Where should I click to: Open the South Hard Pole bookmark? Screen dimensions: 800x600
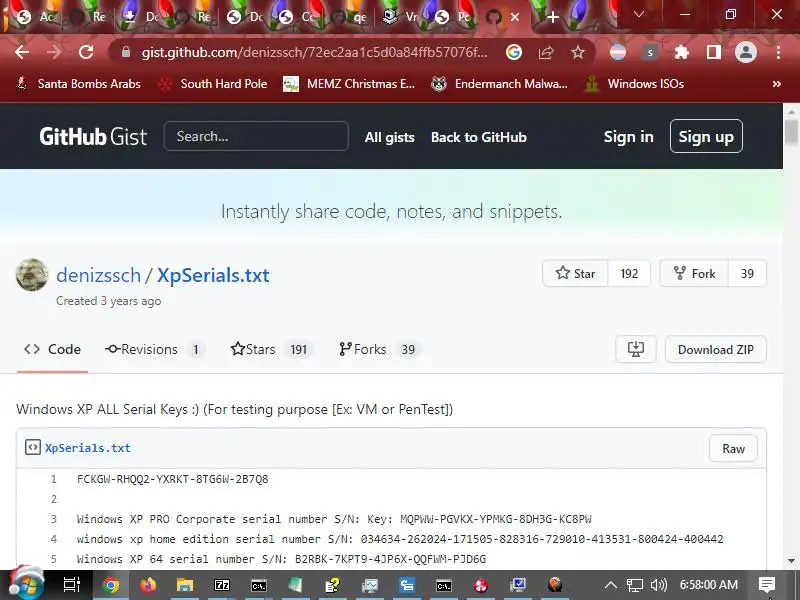click(x=213, y=84)
